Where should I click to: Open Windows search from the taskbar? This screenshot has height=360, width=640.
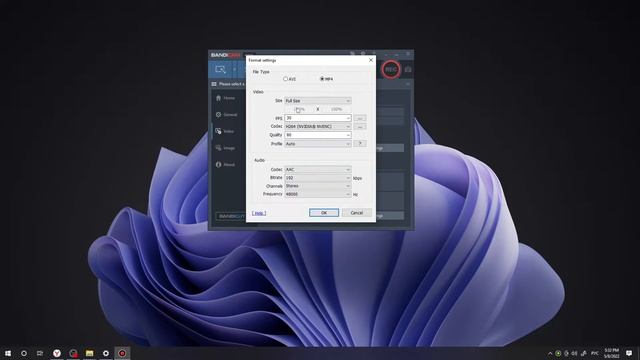[x=24, y=353]
